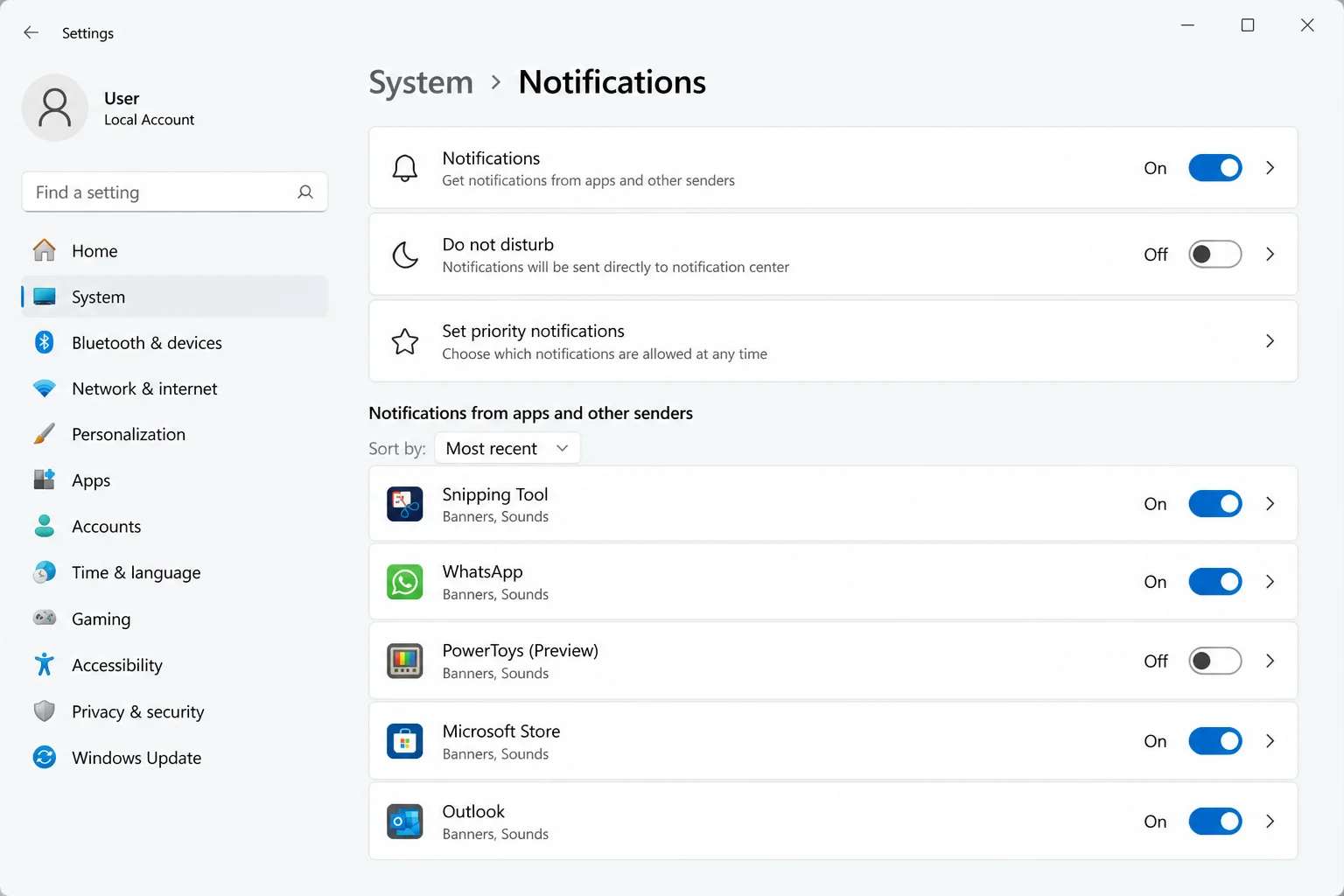Disable Microsoft Store notifications toggle
The height and width of the screenshot is (896, 1344).
(1214, 741)
